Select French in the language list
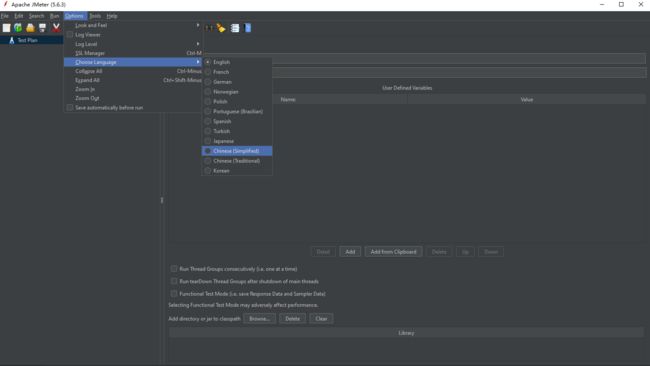Screen dimensions: 650x366 (237, 72)
